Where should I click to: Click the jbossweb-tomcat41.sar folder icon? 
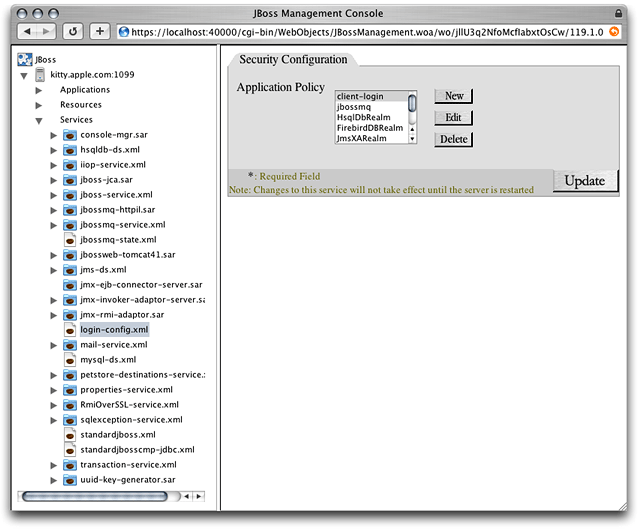coord(70,255)
